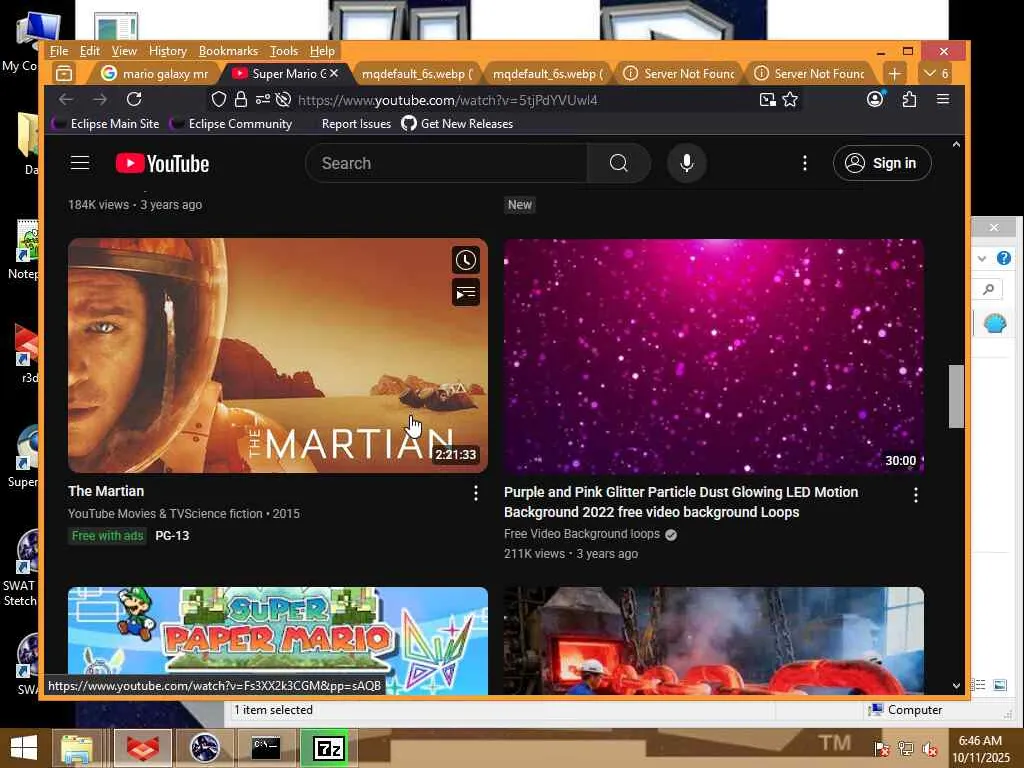Open tracking protection shield icon
Viewport: 1024px width, 768px height.
219,99
